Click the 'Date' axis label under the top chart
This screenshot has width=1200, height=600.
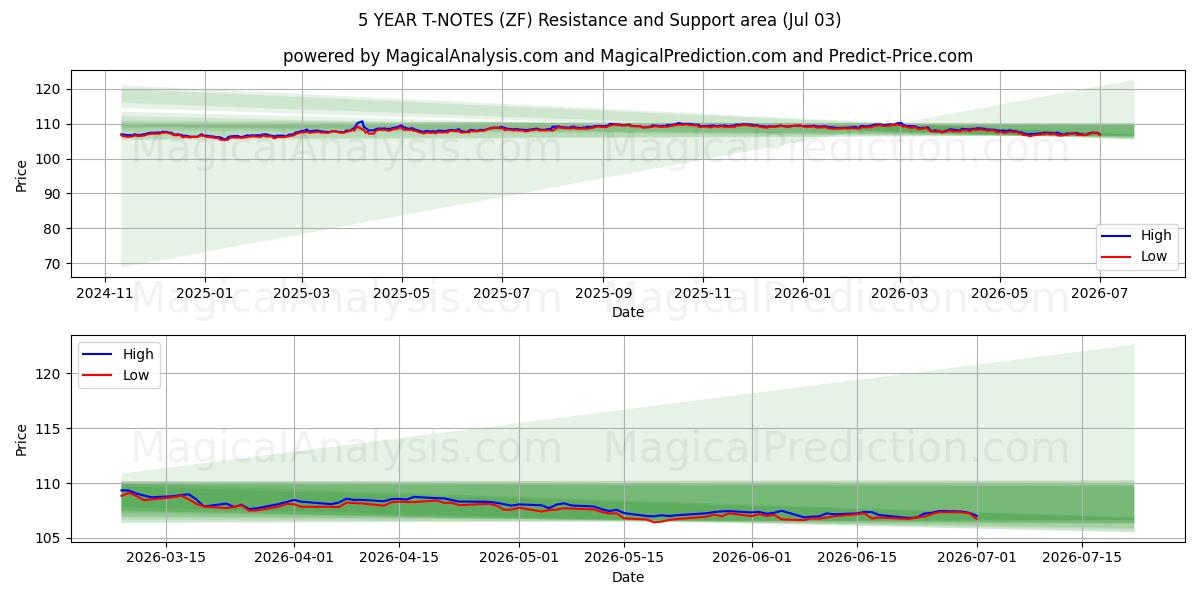628,312
